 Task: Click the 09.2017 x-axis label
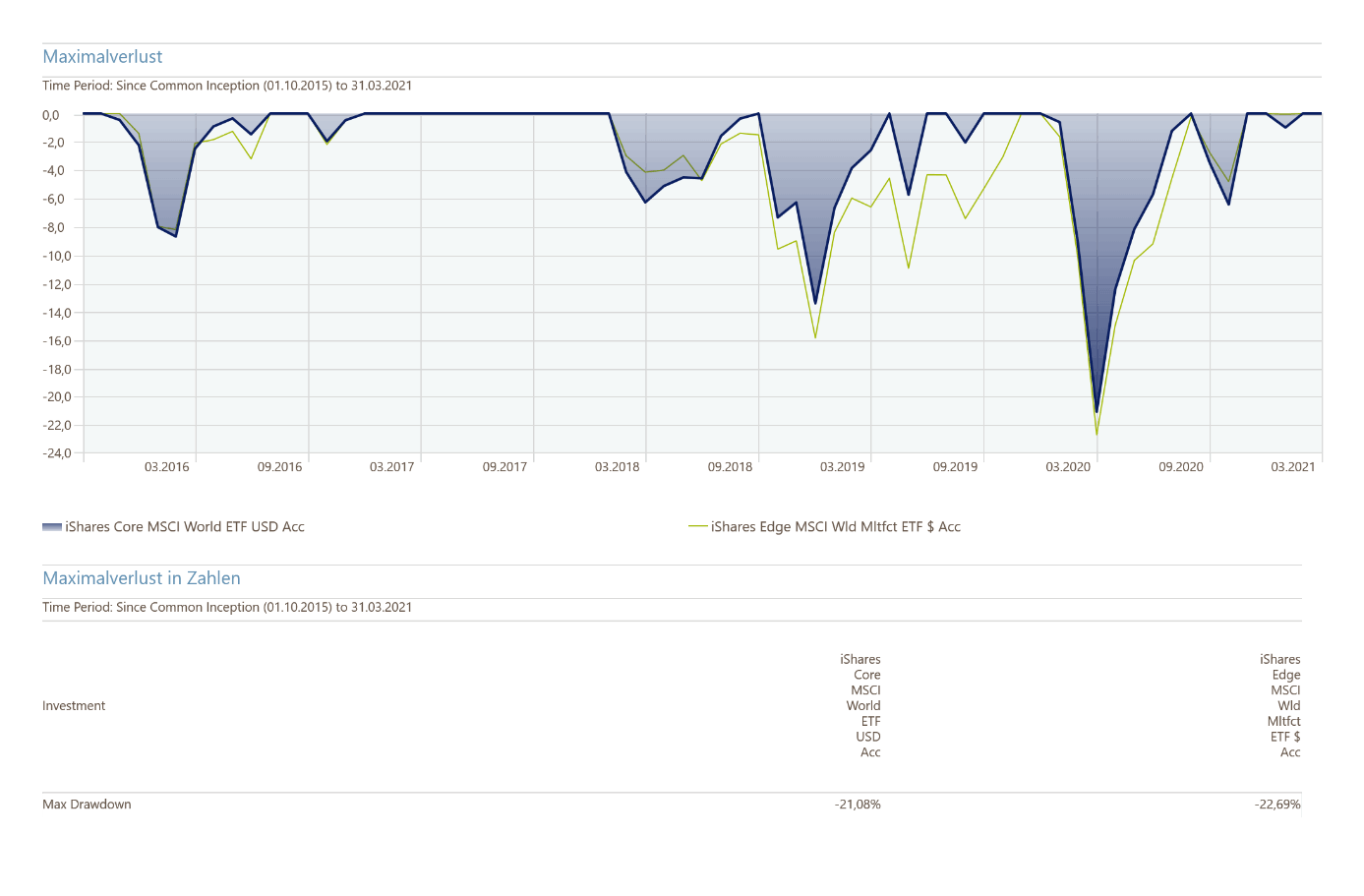505,467
